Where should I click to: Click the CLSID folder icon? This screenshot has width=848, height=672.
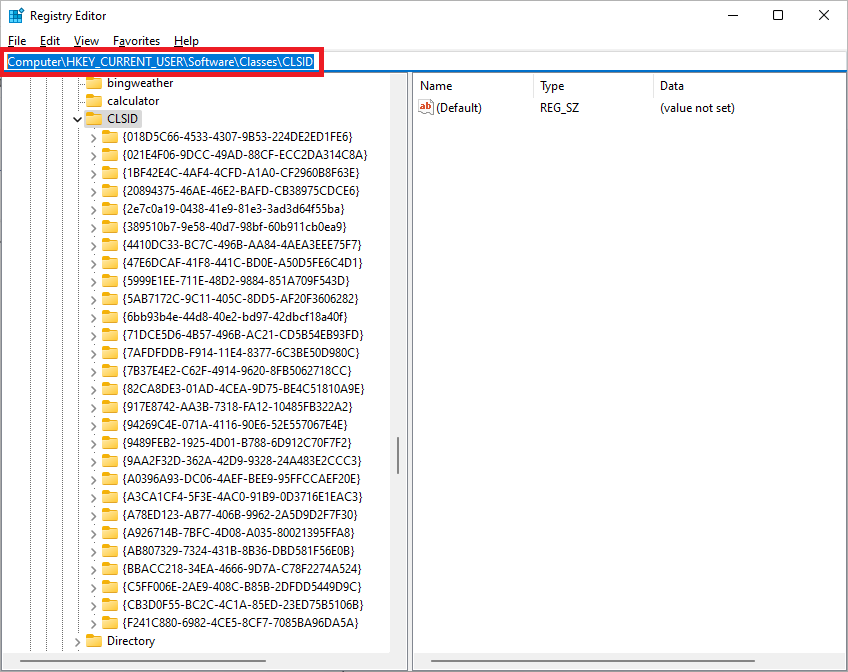[94, 118]
